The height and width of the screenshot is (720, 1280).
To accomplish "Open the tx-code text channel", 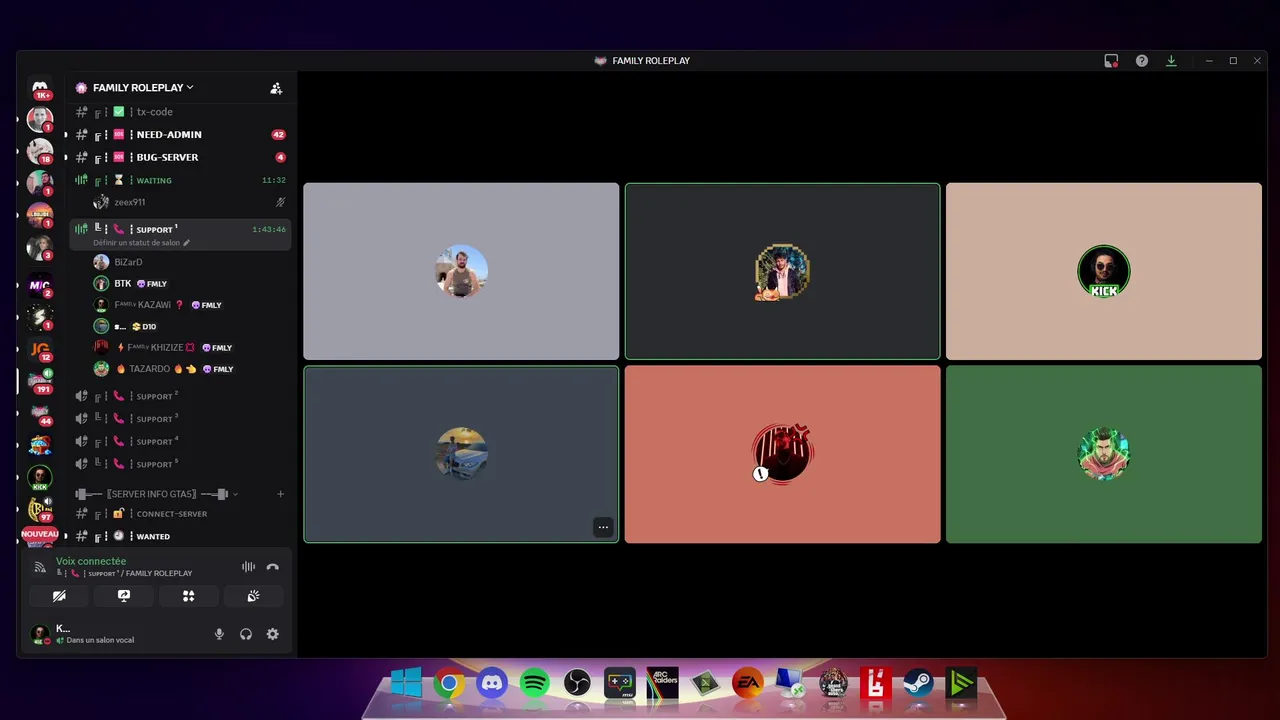I will click(180, 112).
